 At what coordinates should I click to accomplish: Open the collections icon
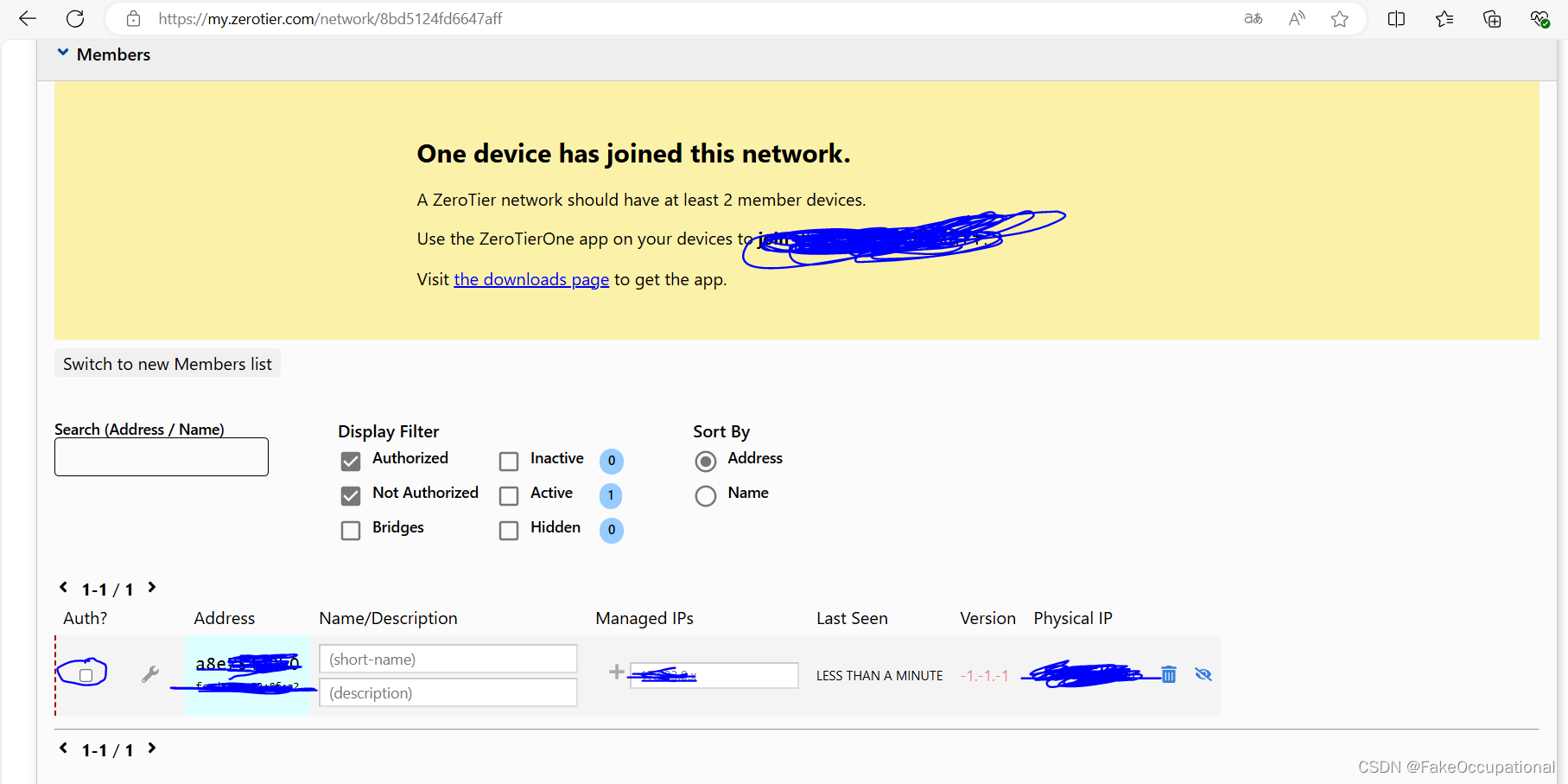tap(1492, 18)
